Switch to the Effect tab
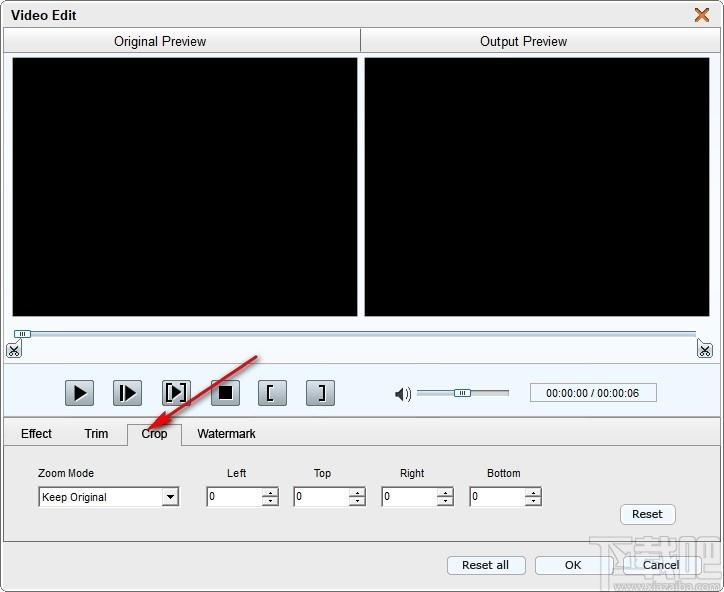 [x=36, y=434]
